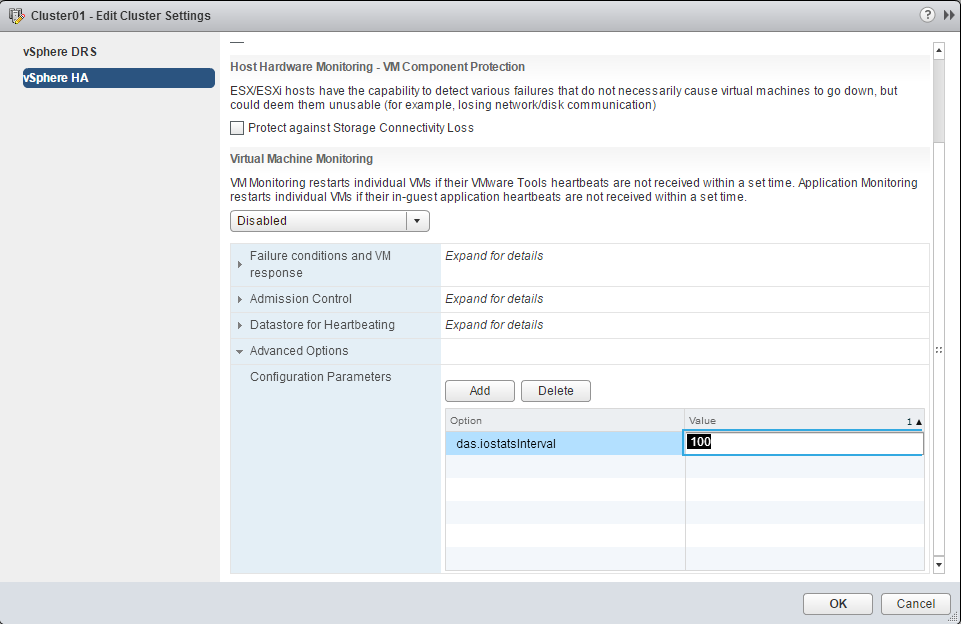This screenshot has height=624, width=961.
Task: Click the Add configuration parameter button
Action: tap(480, 391)
